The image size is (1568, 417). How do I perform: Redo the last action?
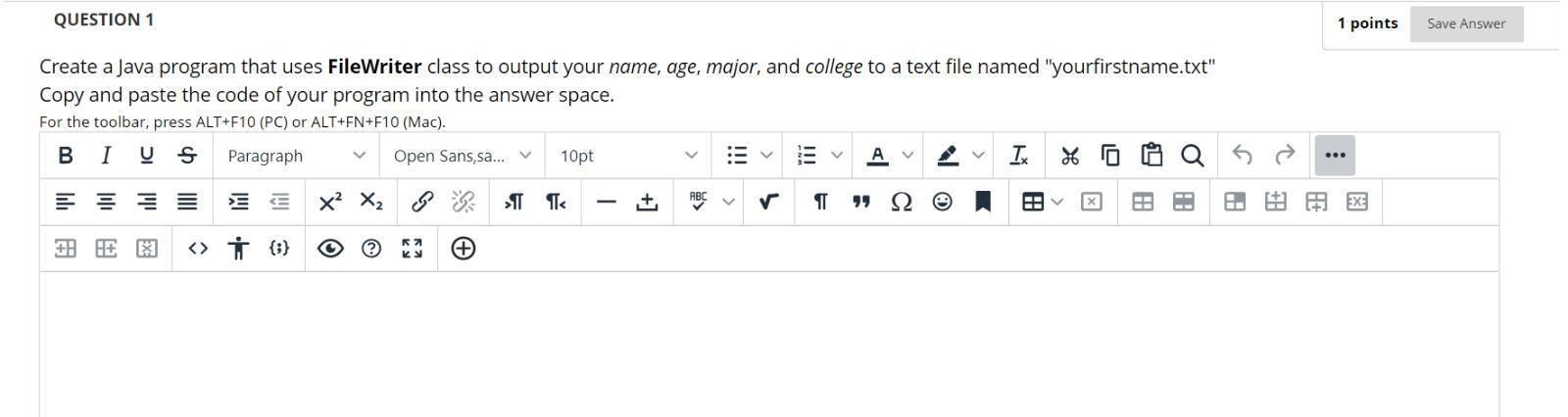tap(1284, 155)
